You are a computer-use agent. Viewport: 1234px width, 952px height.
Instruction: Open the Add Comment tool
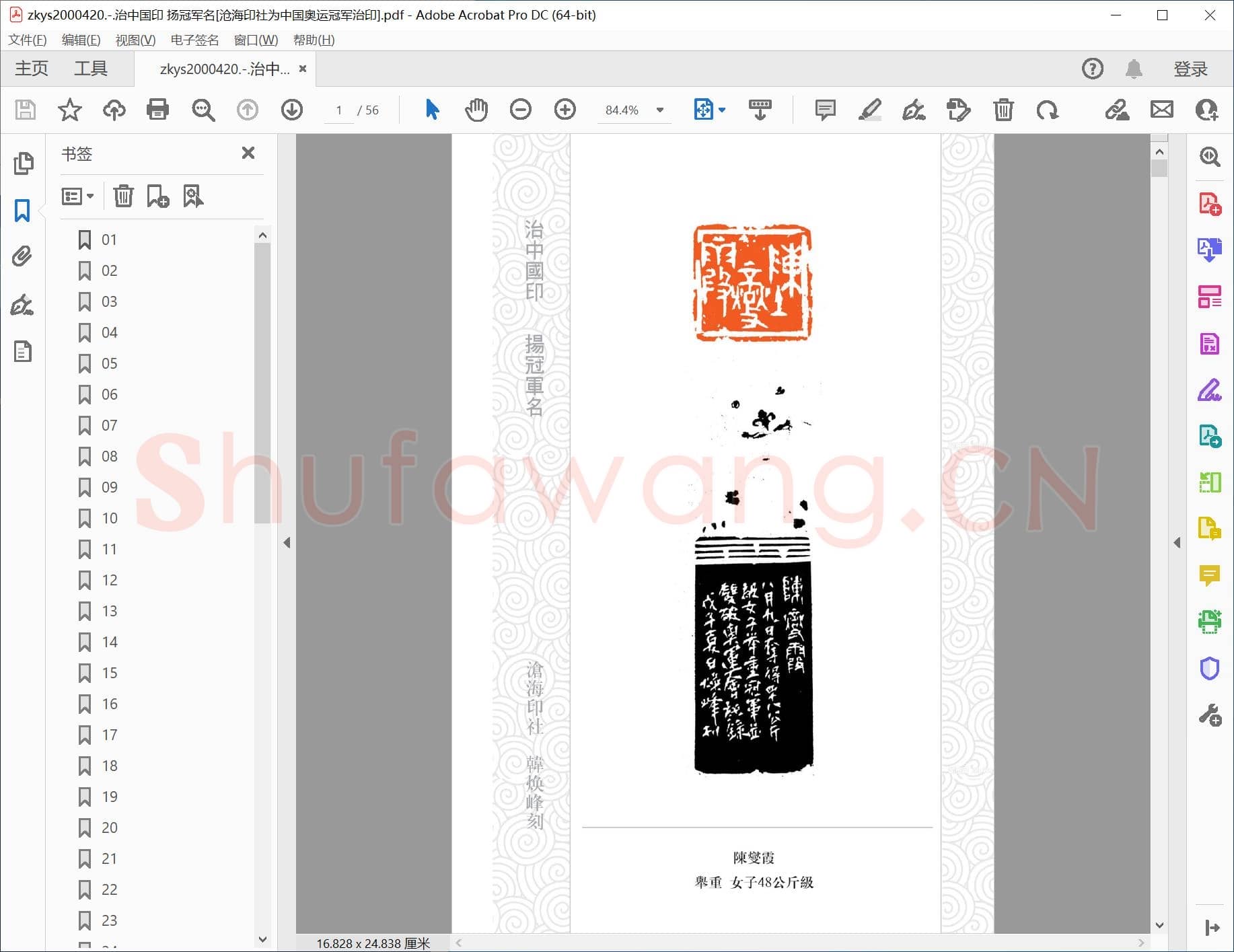pyautogui.click(x=825, y=110)
